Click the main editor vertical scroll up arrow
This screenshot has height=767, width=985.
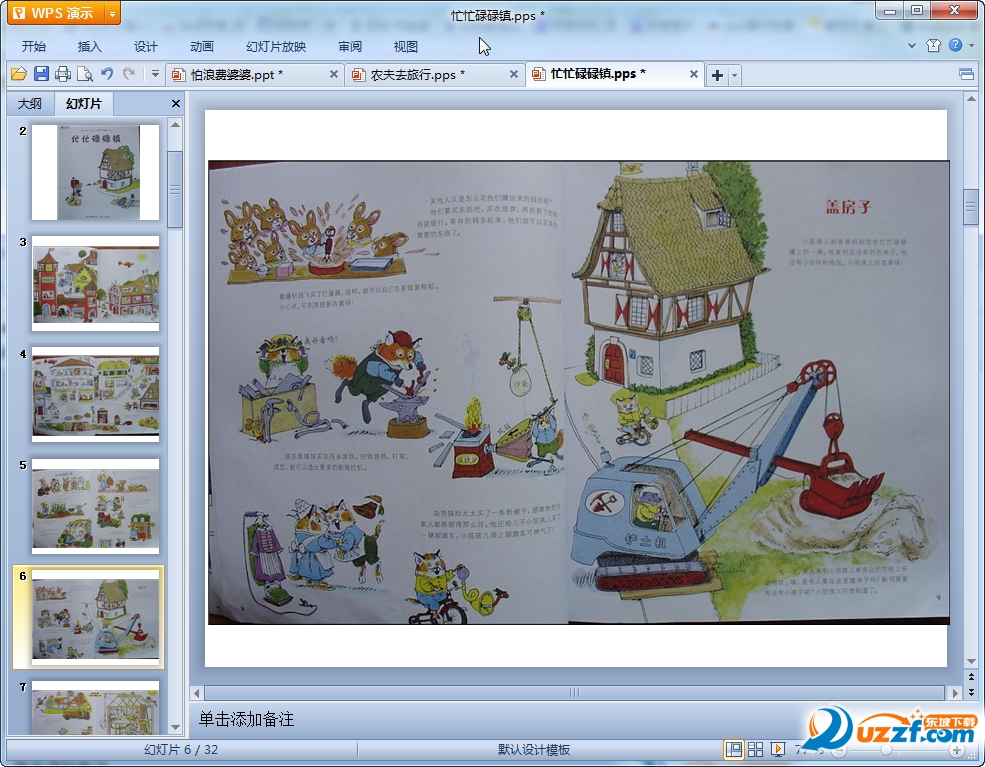(971, 99)
